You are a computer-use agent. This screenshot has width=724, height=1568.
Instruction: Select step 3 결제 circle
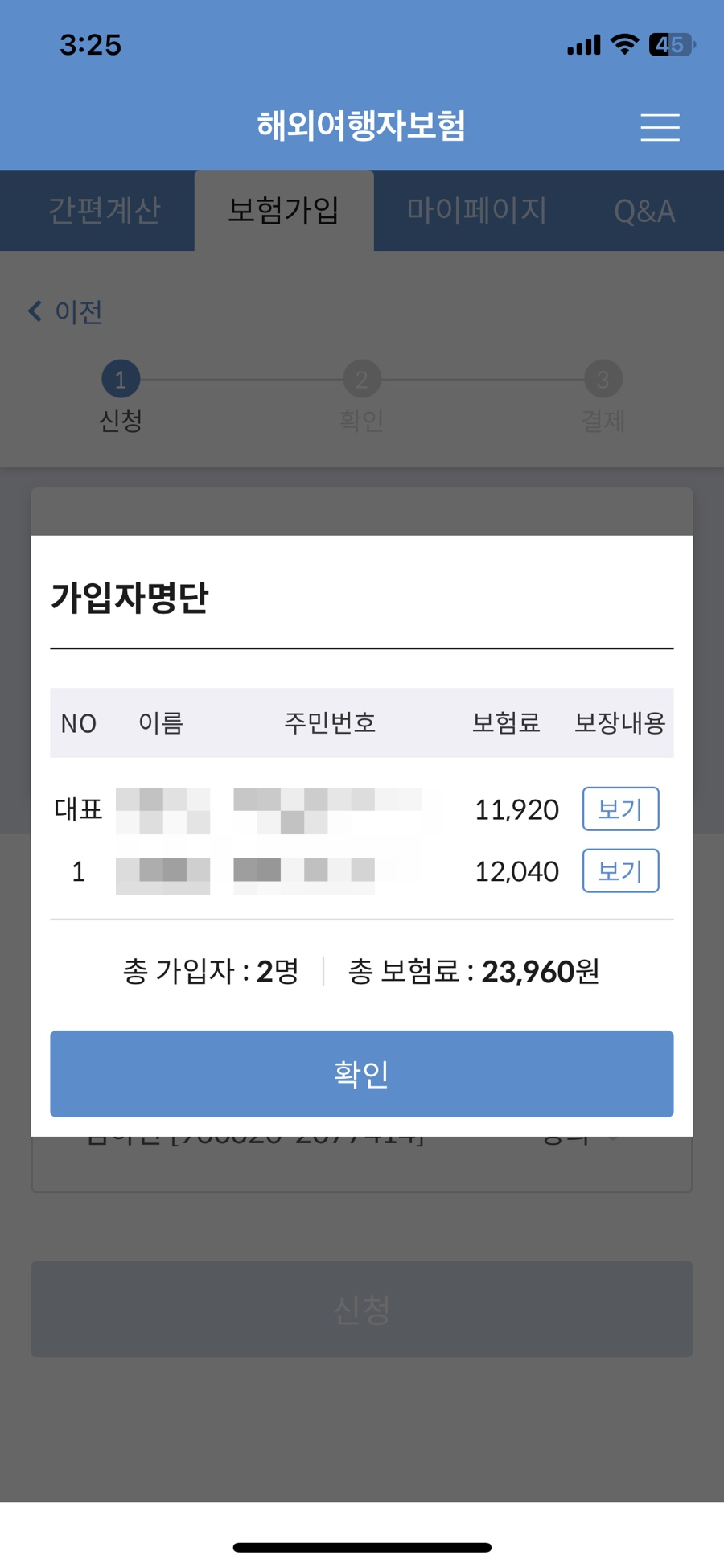(x=603, y=379)
